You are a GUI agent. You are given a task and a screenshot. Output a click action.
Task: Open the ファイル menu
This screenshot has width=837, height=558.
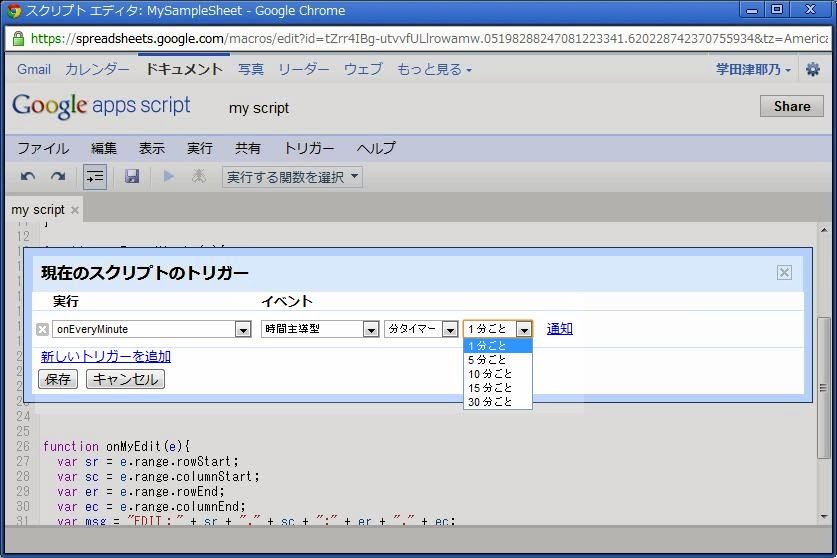click(43, 148)
